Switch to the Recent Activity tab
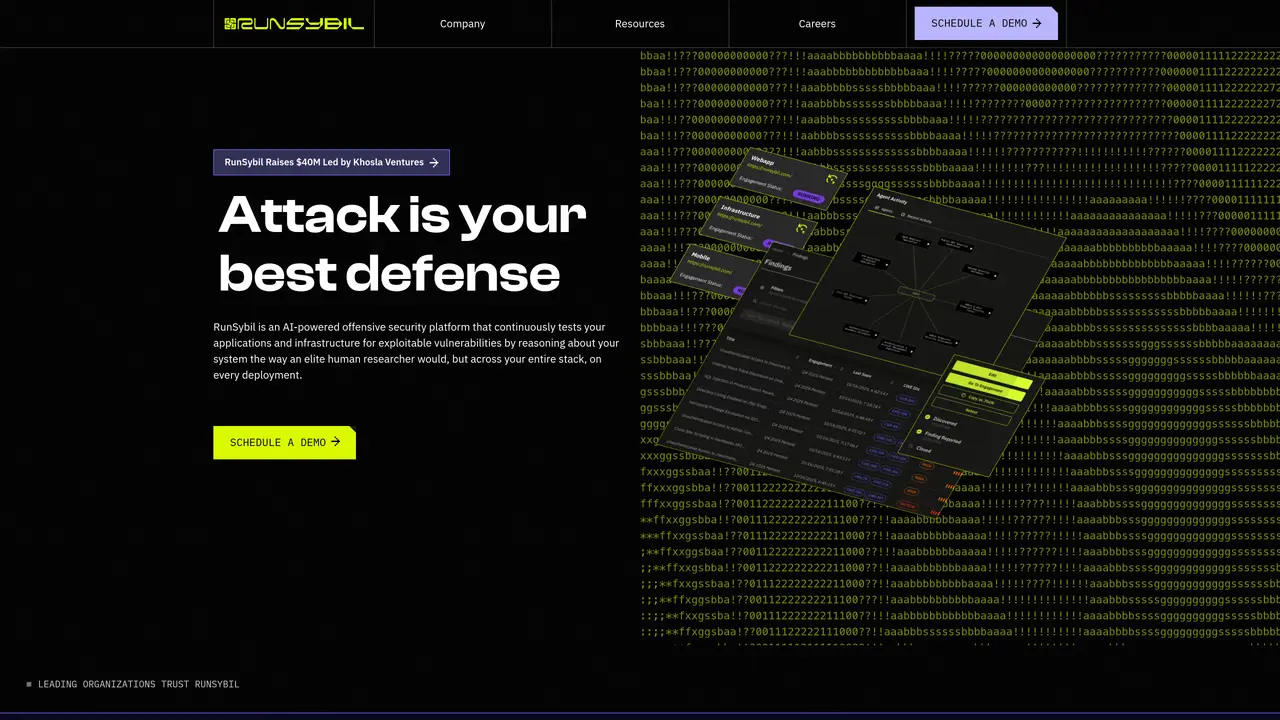The width and height of the screenshot is (1280, 720). tap(916, 219)
